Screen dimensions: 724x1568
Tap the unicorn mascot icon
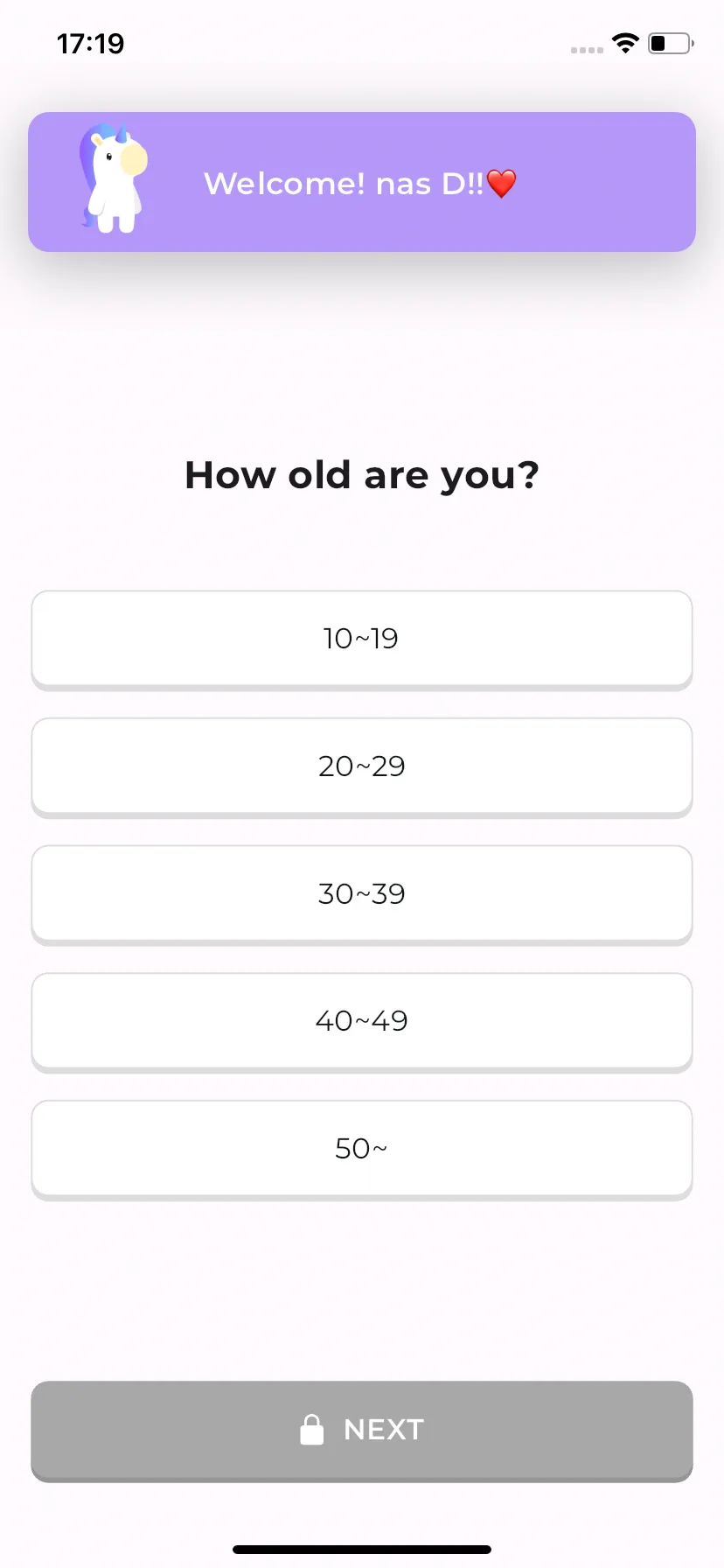coord(114,179)
